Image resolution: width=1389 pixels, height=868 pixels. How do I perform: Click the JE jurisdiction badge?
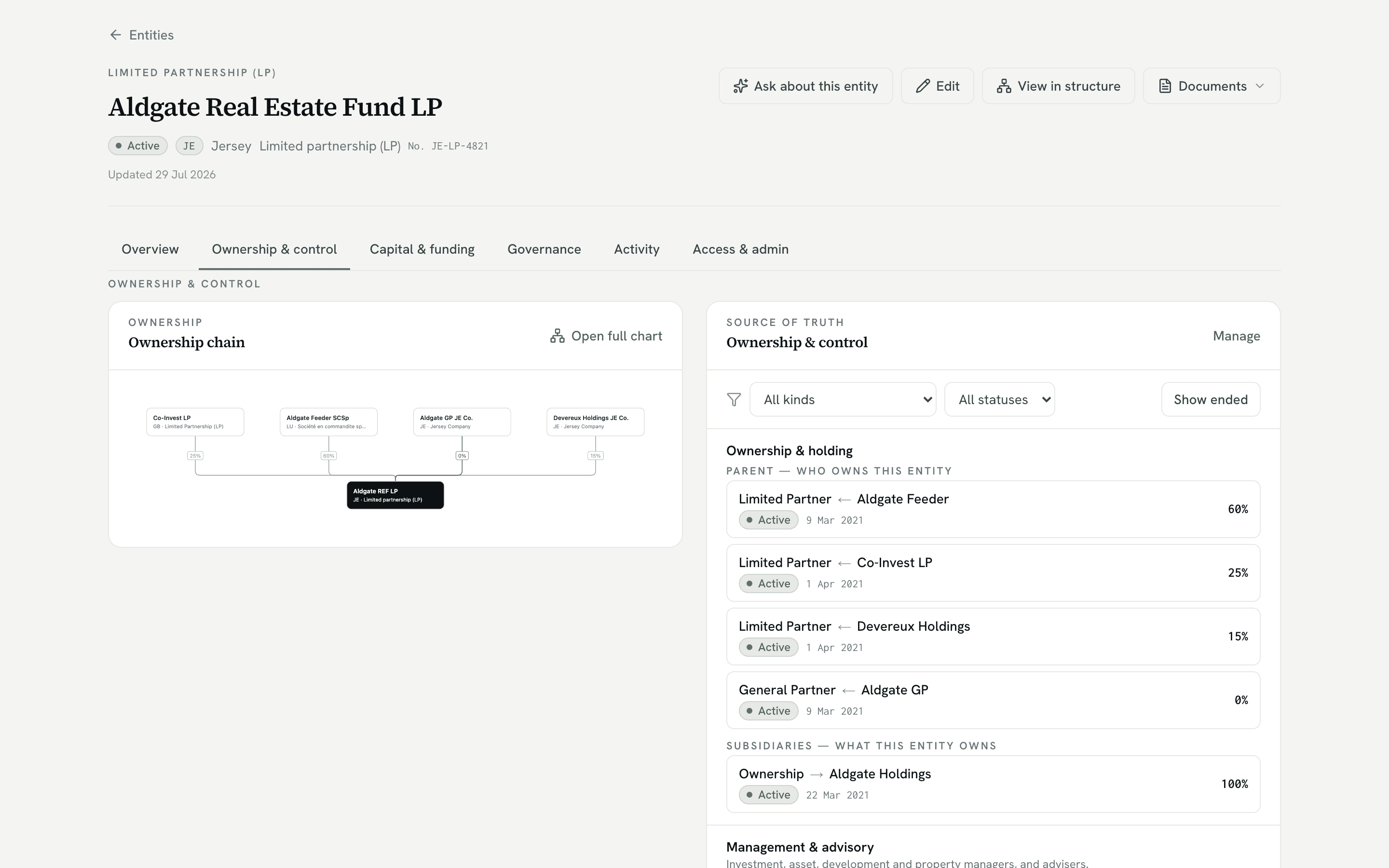click(x=189, y=146)
